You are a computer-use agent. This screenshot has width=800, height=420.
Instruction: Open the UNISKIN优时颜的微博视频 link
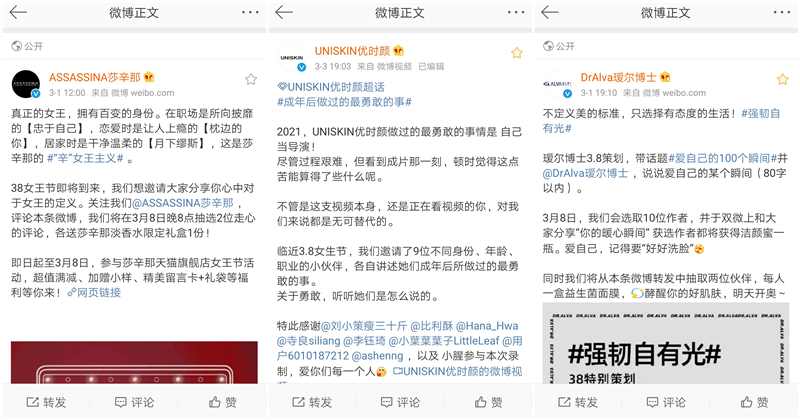(457, 372)
